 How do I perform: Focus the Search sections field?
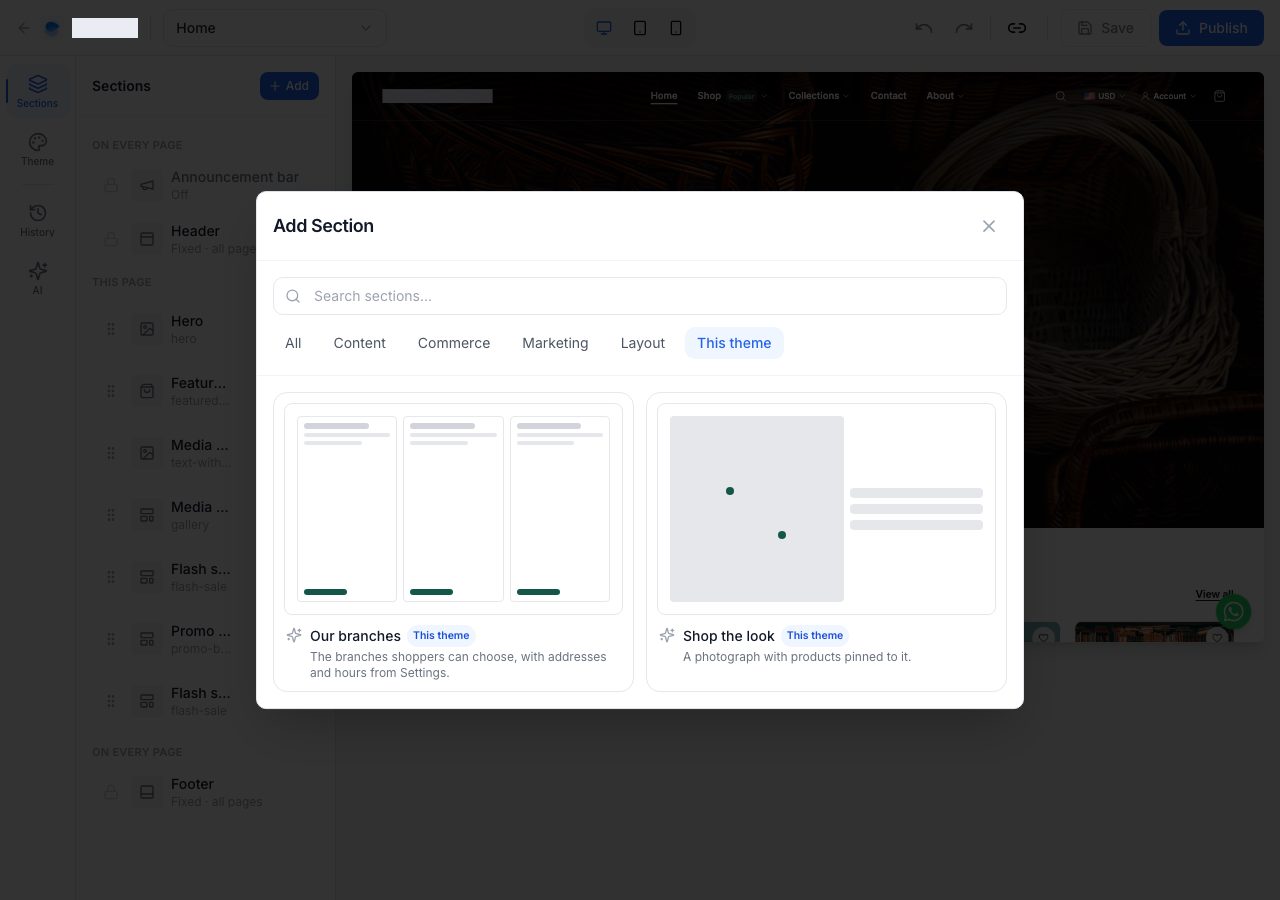[x=640, y=296]
